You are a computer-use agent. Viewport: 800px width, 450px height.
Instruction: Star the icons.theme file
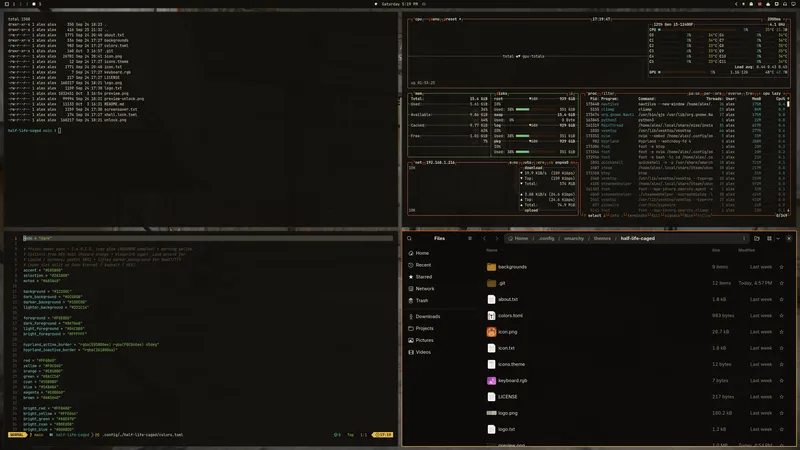tap(781, 364)
